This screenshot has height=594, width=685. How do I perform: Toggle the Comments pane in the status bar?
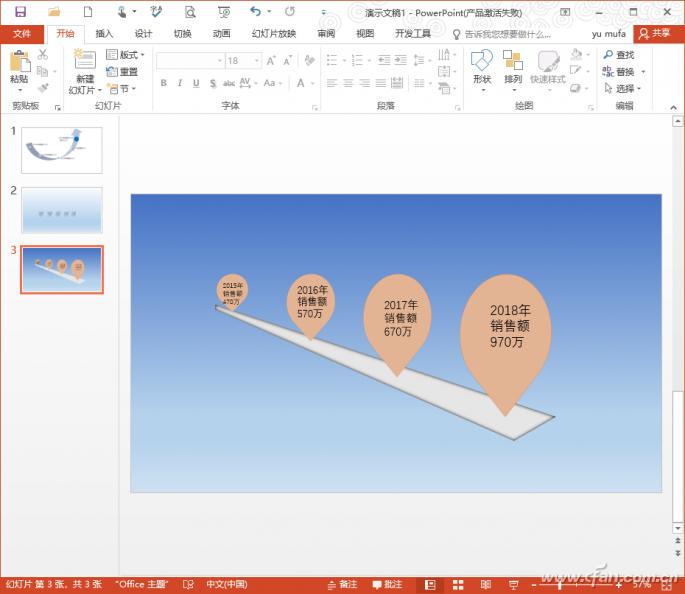387,585
